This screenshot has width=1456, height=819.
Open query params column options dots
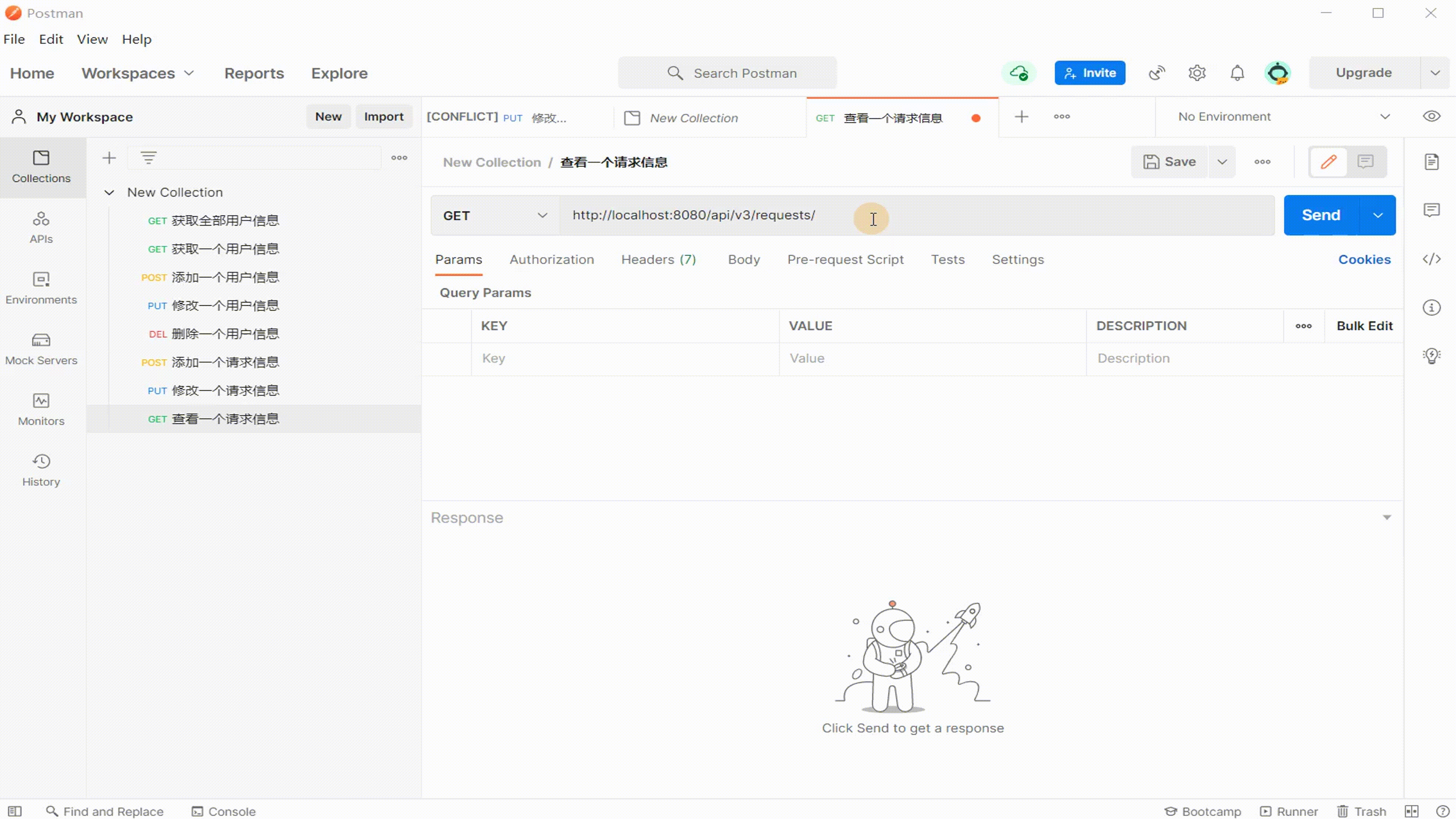(1304, 326)
